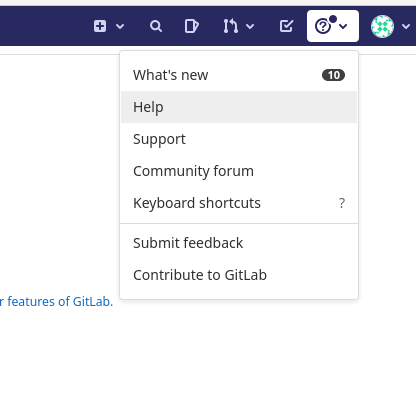
Task: Select Submit feedback option
Action: tap(239, 243)
